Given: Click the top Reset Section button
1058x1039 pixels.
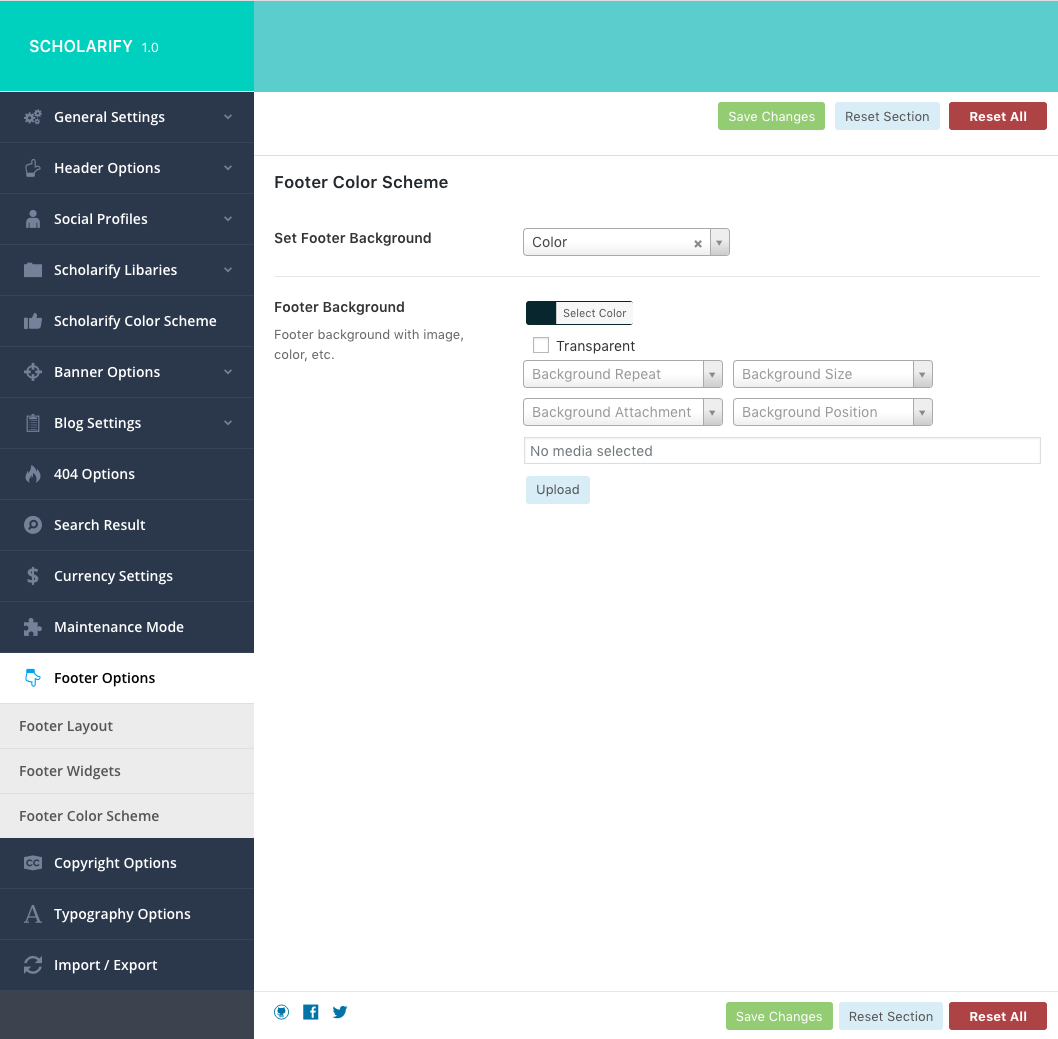Looking at the screenshot, I should [x=887, y=116].
